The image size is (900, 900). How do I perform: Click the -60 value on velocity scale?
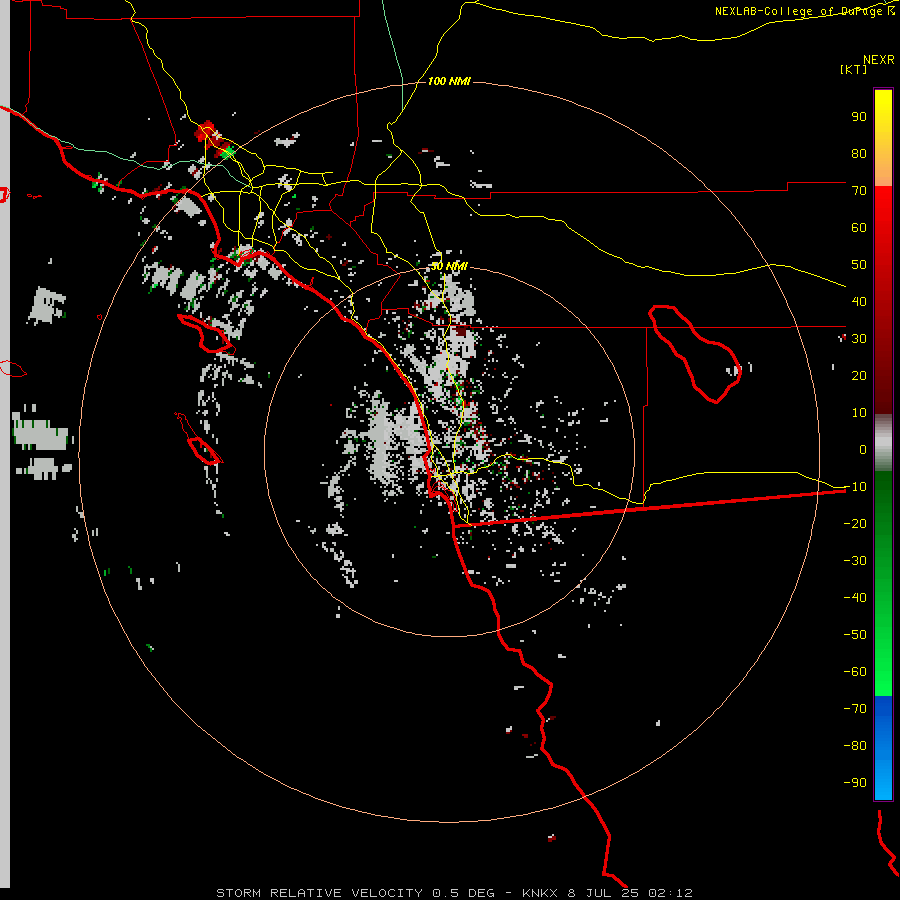[855, 672]
